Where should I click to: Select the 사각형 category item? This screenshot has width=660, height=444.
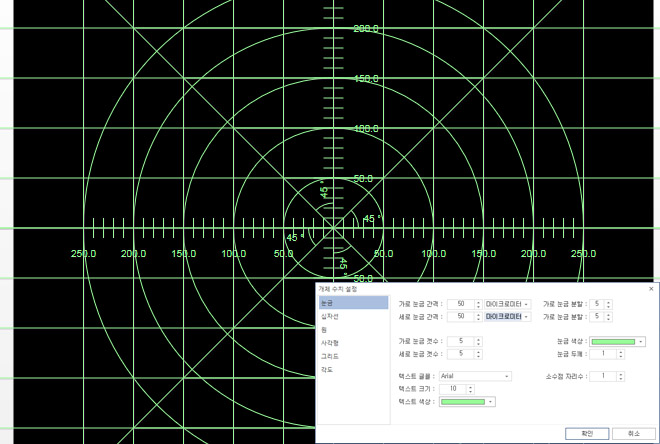353,343
